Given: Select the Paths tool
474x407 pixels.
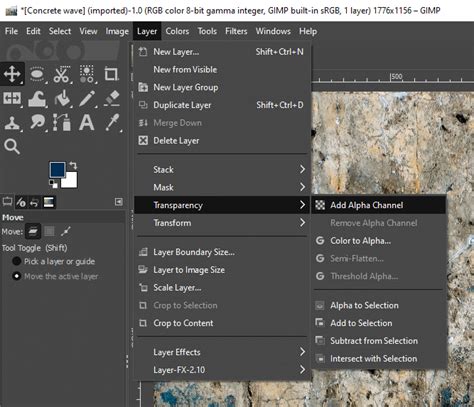Looking at the screenshot, I should [x=62, y=123].
